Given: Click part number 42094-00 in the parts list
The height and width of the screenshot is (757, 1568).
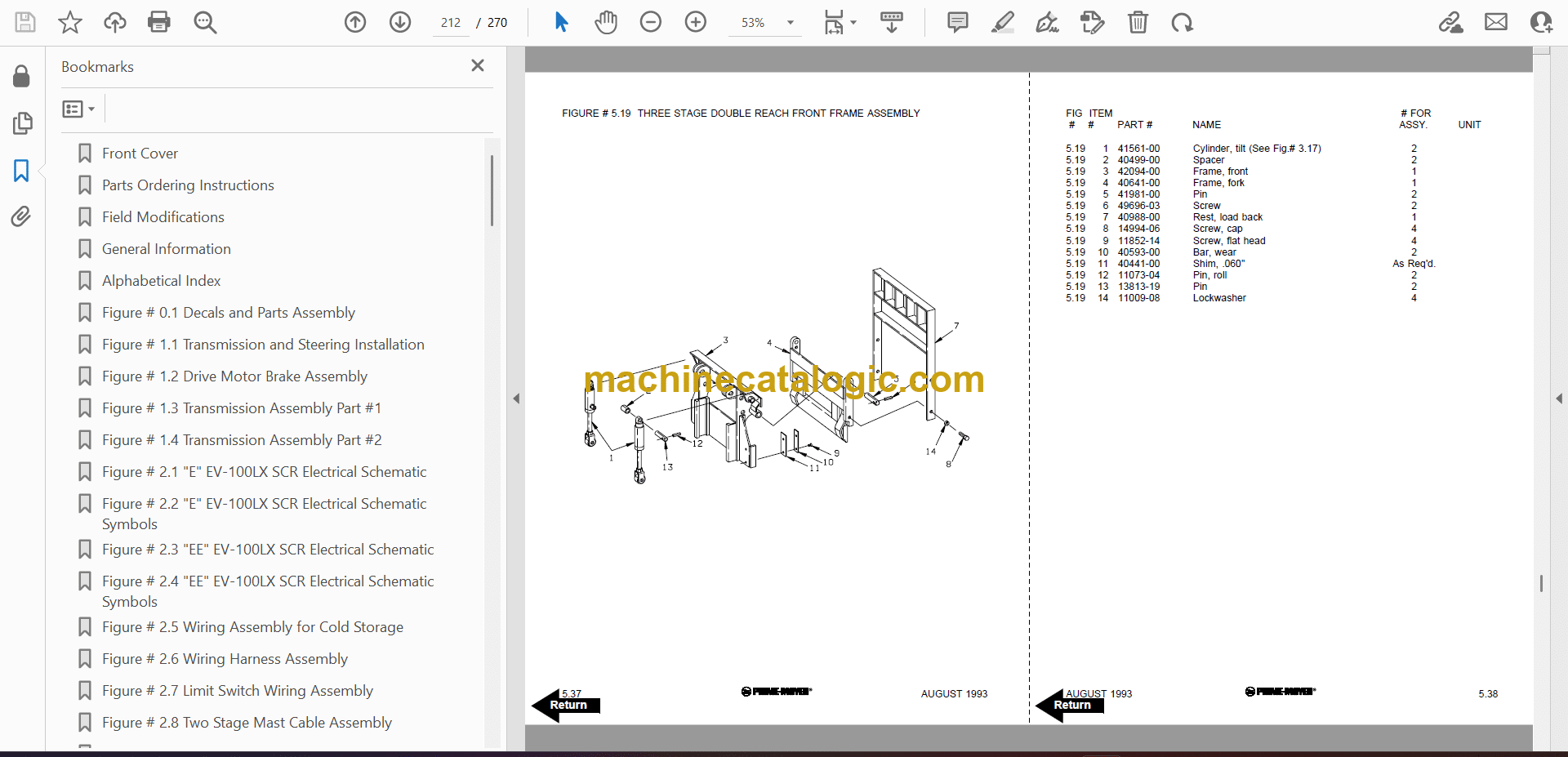Looking at the screenshot, I should [1138, 171].
